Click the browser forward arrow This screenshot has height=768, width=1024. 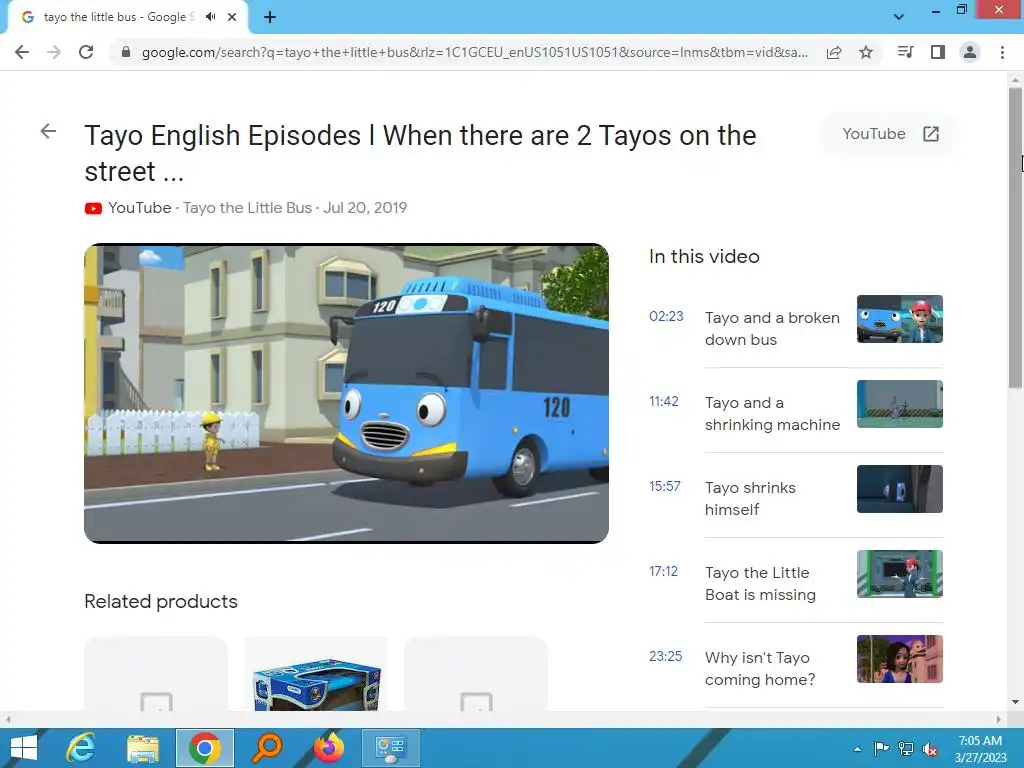click(54, 52)
